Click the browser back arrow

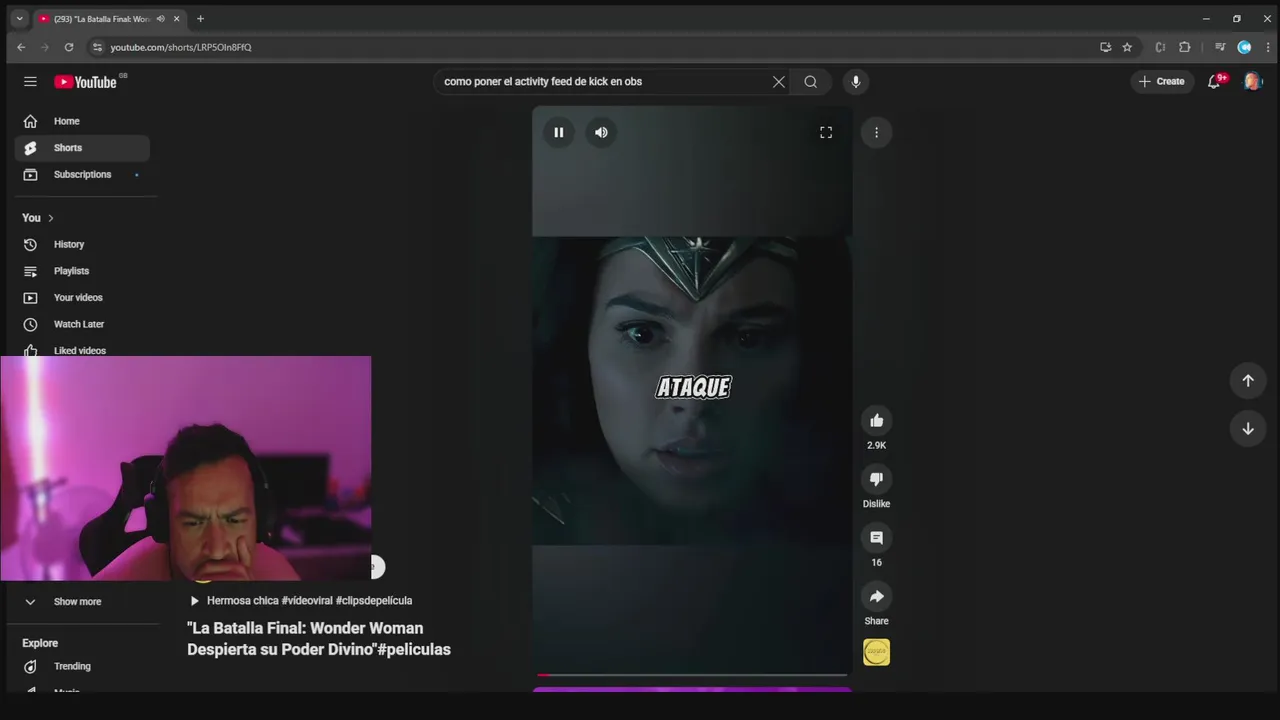point(21,47)
